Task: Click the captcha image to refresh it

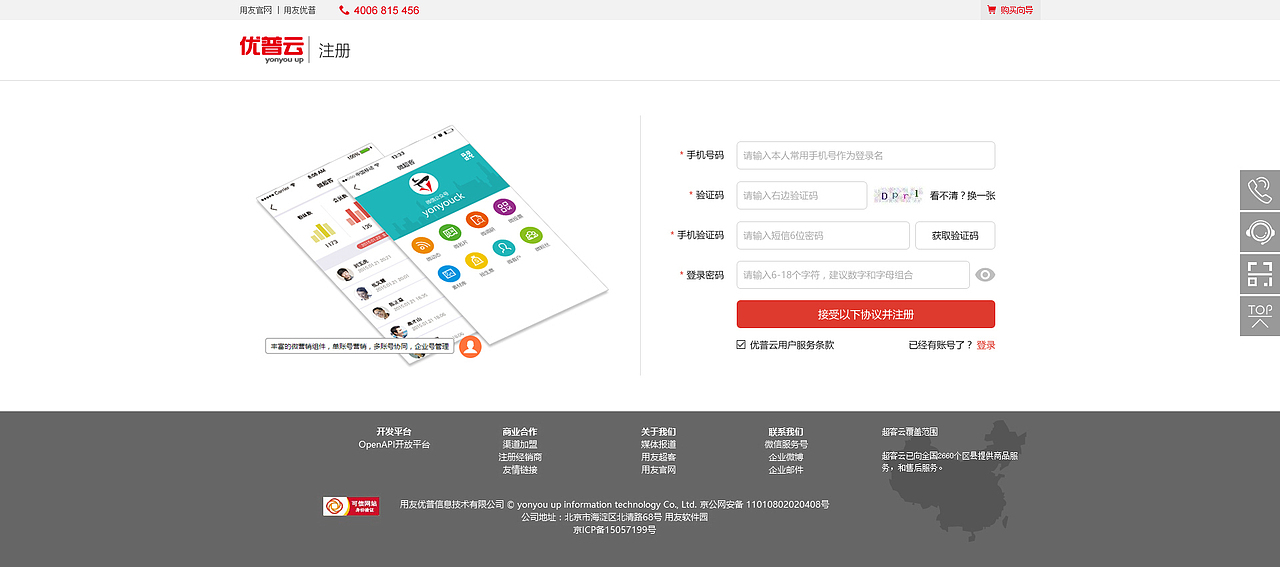Action: click(x=898, y=195)
